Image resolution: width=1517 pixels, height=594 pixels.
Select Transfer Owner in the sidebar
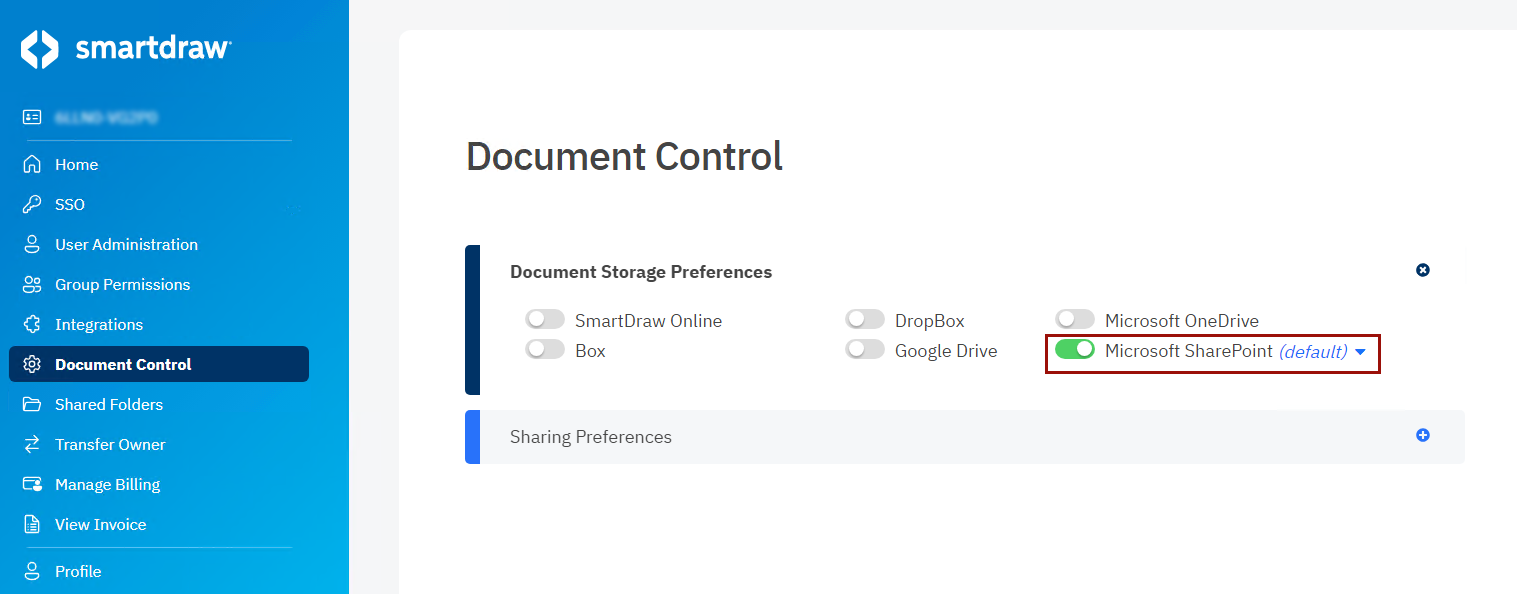coord(30,444)
